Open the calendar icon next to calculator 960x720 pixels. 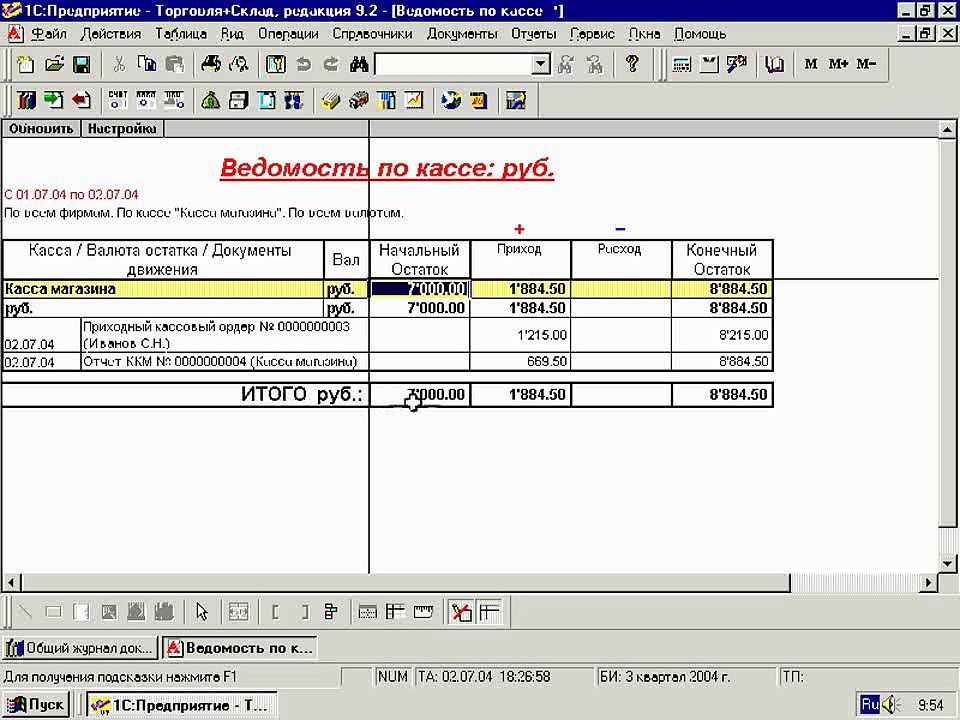click(709, 64)
